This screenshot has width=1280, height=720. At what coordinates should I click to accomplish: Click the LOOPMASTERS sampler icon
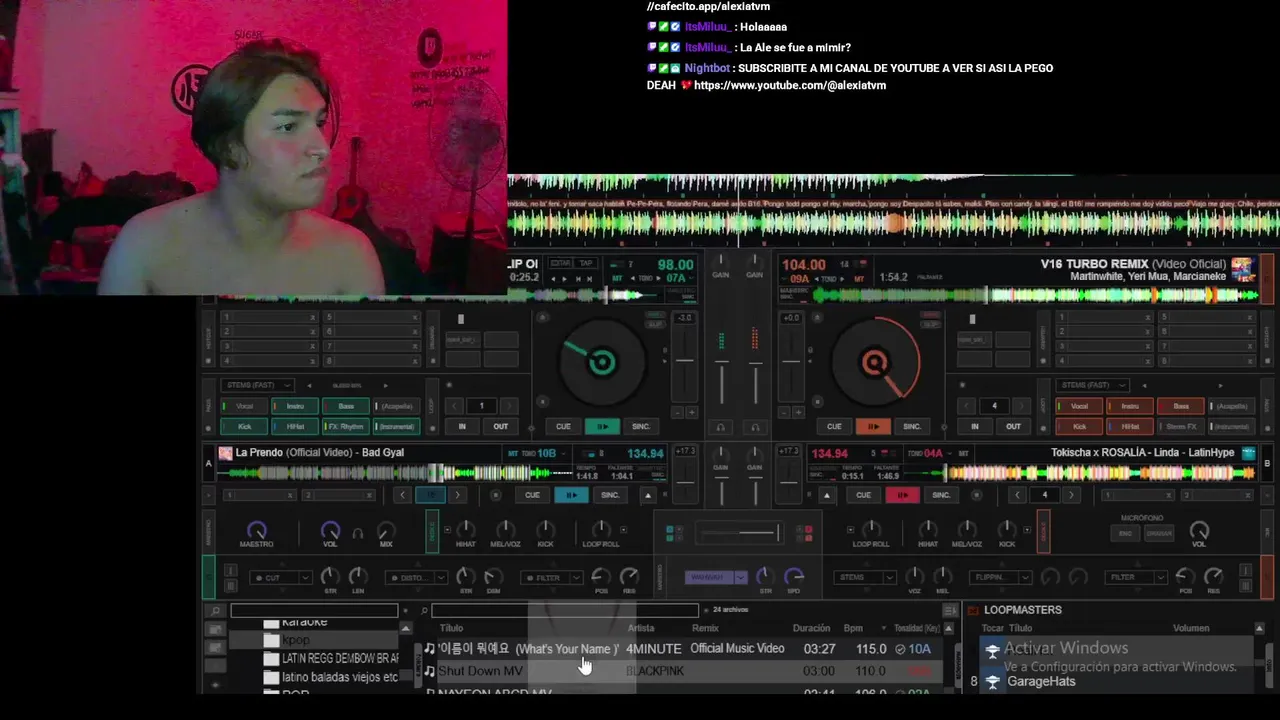[973, 610]
